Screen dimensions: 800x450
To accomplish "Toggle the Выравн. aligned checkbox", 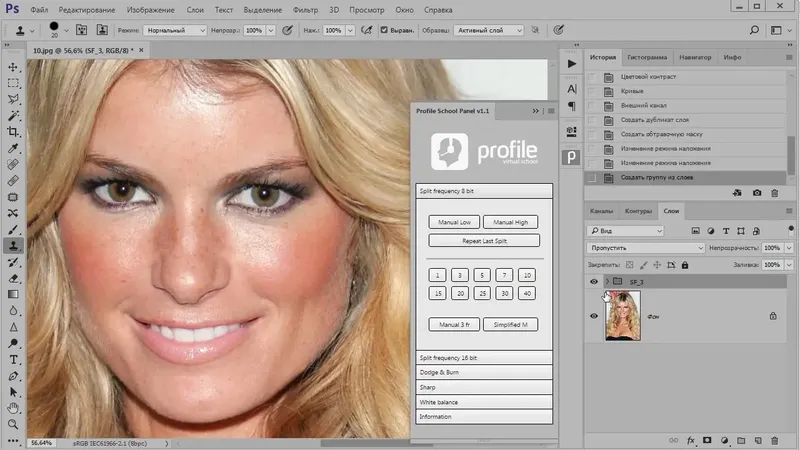I will click(x=384, y=30).
